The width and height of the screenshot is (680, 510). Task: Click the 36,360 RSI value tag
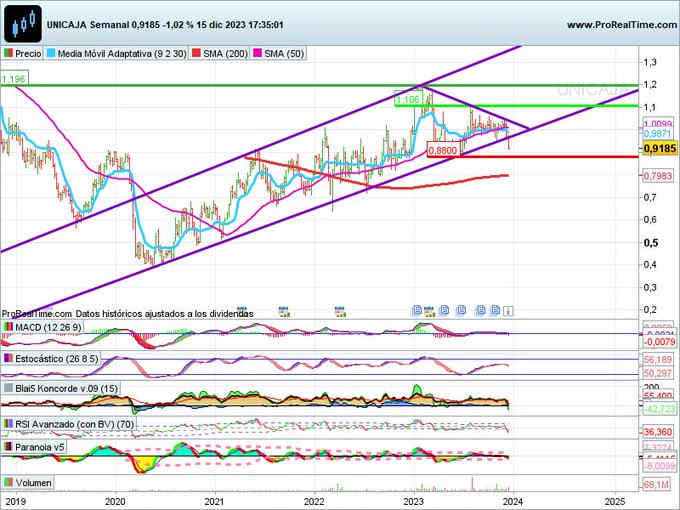point(658,432)
